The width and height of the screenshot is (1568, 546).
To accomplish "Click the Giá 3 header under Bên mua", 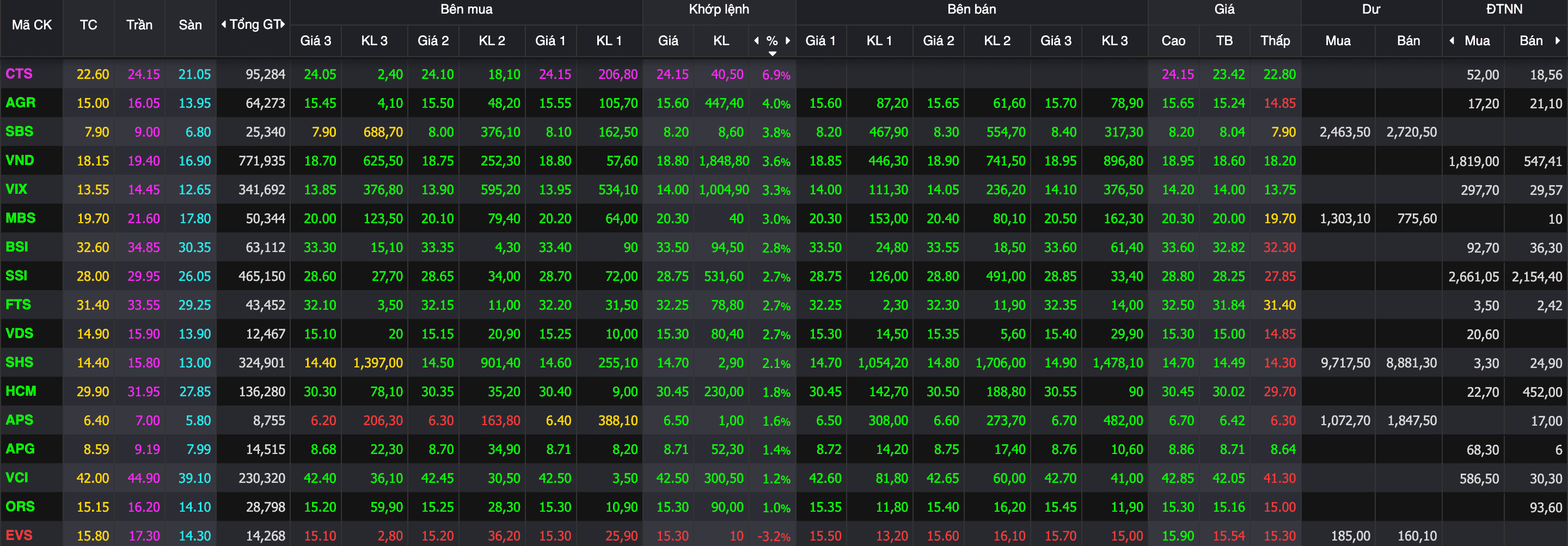I will (x=315, y=41).
